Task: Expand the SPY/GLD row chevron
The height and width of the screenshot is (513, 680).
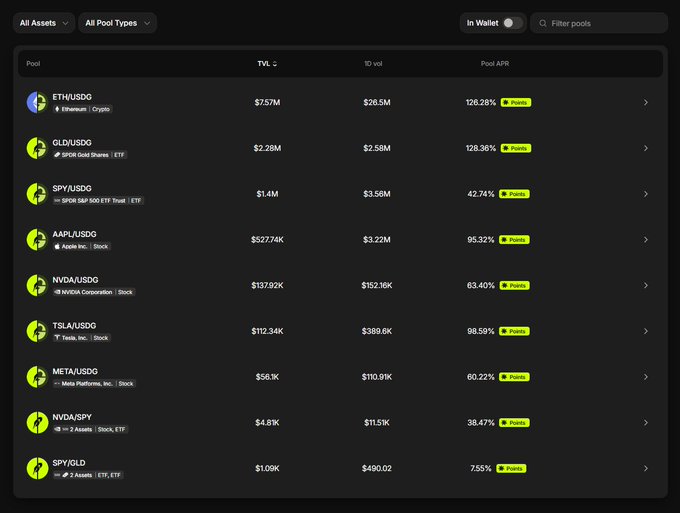Action: tap(646, 468)
